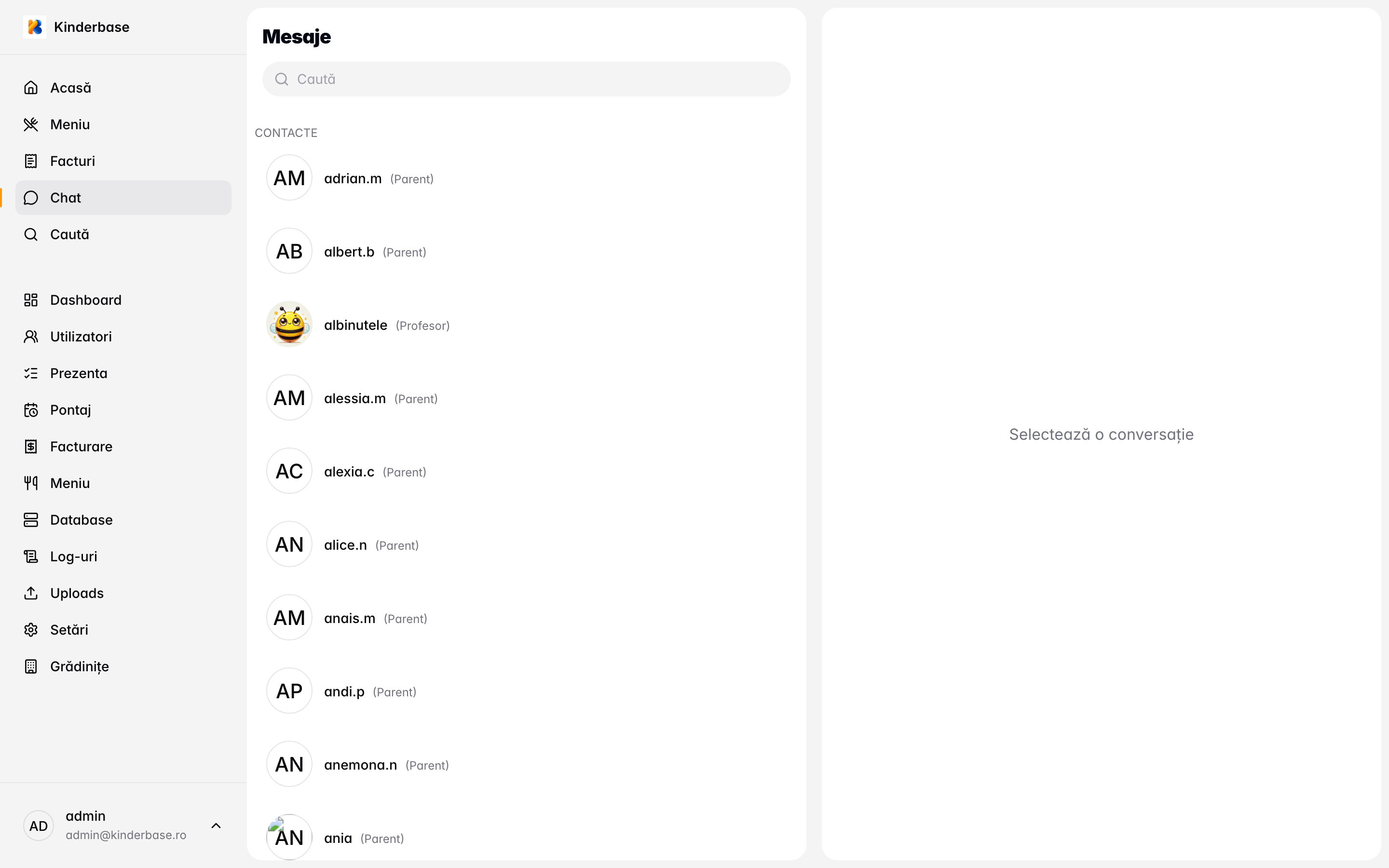Click the Pontaj calendar-clock icon
Image resolution: width=1389 pixels, height=868 pixels.
(x=31, y=410)
